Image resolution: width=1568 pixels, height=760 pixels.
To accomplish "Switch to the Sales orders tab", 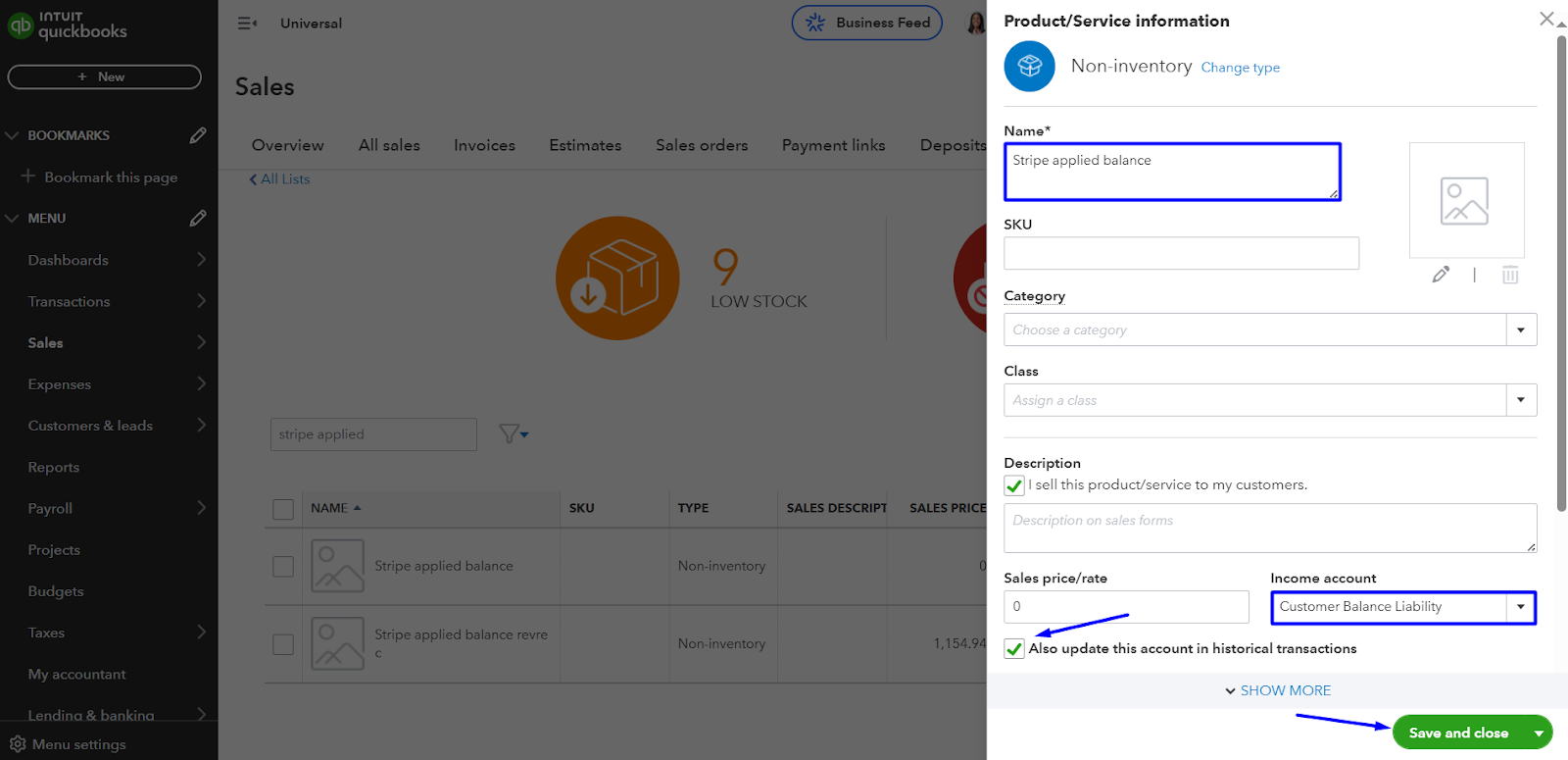I will coord(702,145).
